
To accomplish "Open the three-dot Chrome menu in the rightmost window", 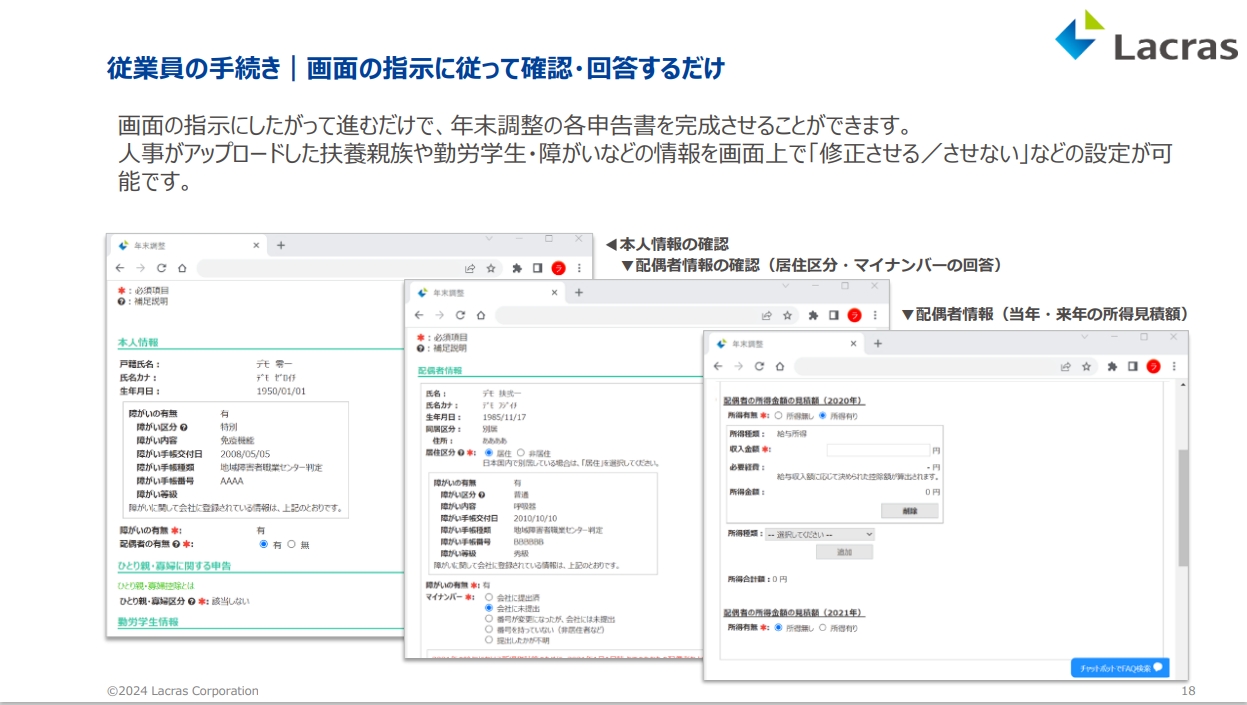I will coord(1173,367).
